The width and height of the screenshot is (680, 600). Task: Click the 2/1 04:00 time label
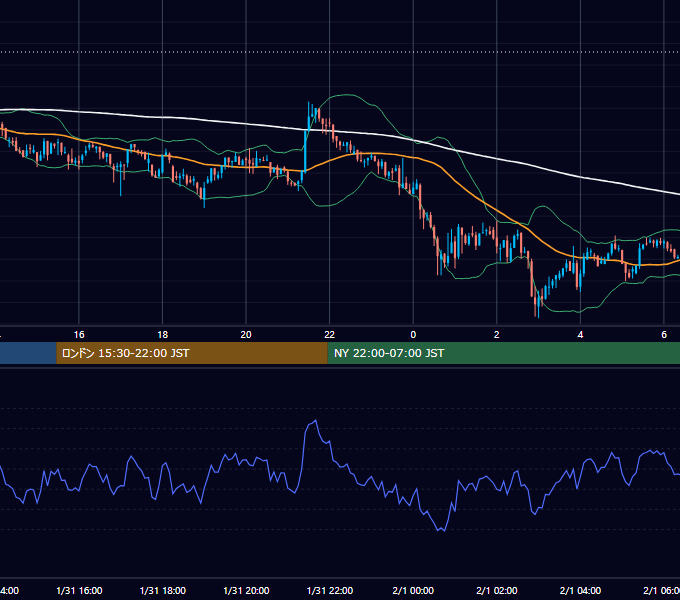[x=580, y=590]
